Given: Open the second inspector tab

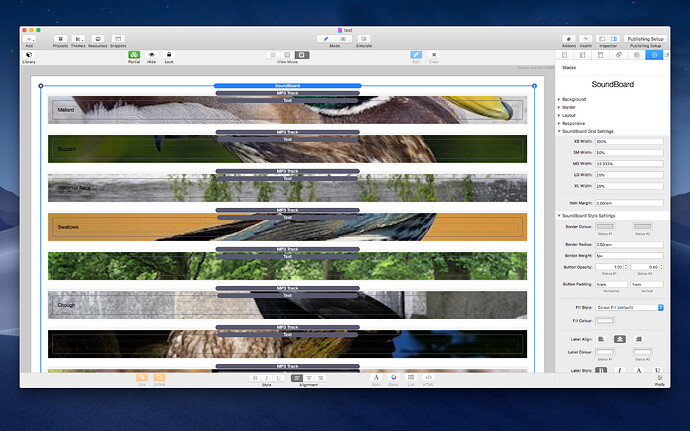Looking at the screenshot, I should click(x=583, y=55).
